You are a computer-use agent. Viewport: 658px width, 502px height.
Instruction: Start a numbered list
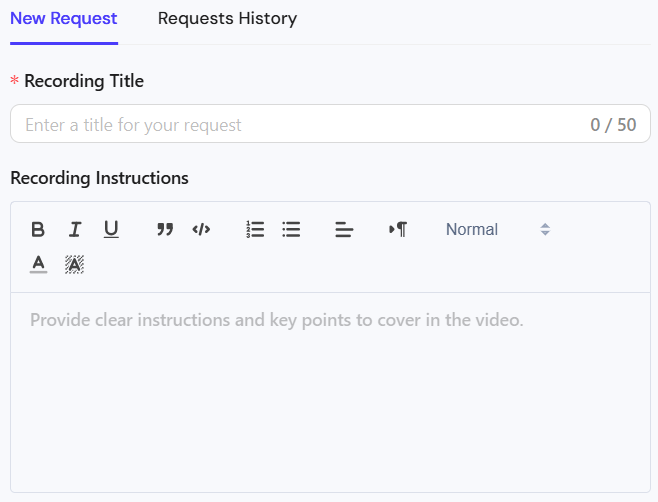pos(255,230)
